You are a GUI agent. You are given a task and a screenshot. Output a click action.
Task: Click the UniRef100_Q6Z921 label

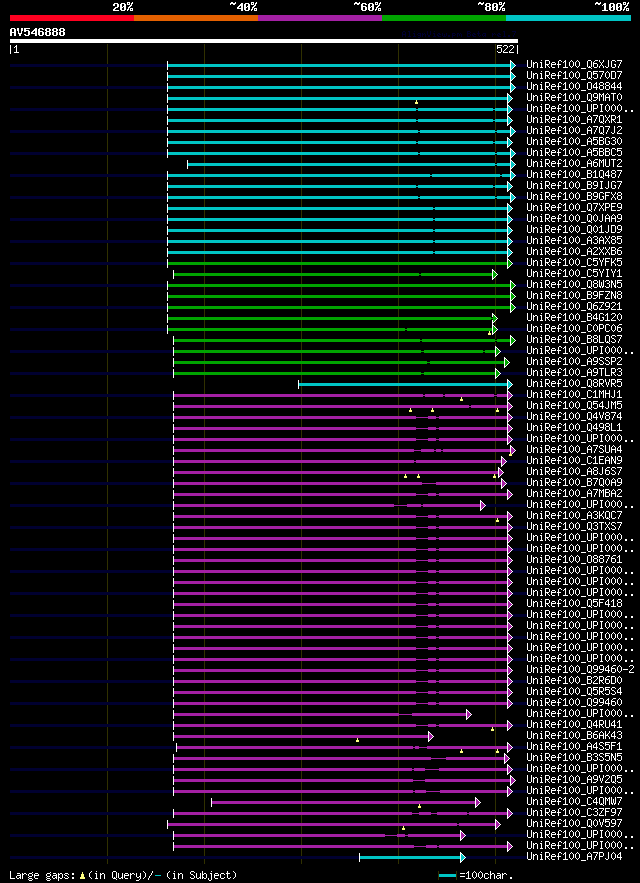coord(574,306)
